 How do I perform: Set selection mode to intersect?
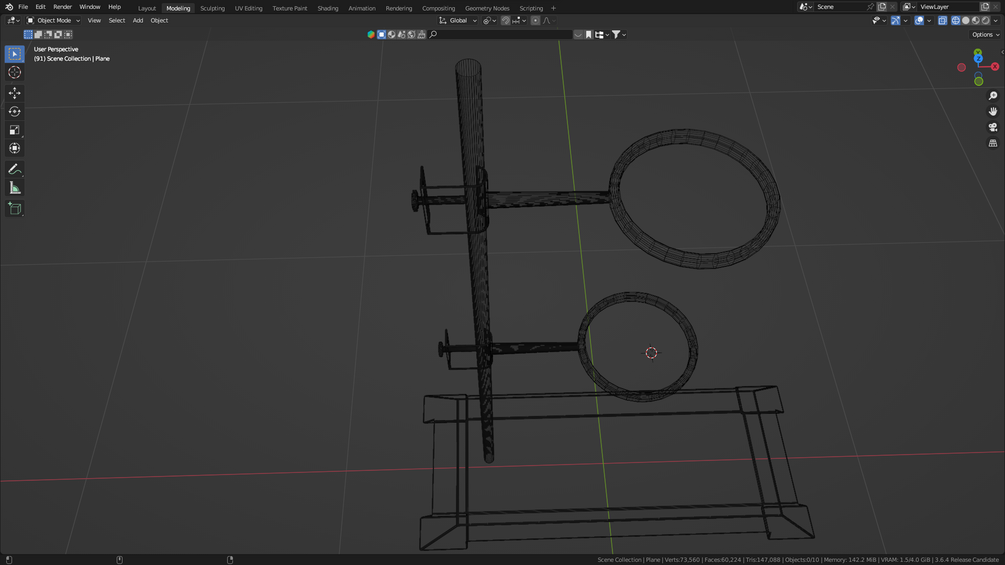click(x=68, y=35)
